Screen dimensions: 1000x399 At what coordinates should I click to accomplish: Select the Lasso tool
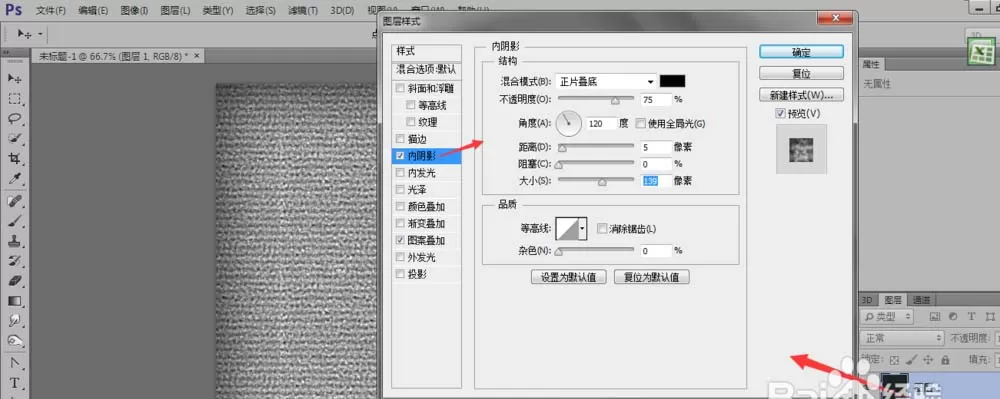pos(15,119)
